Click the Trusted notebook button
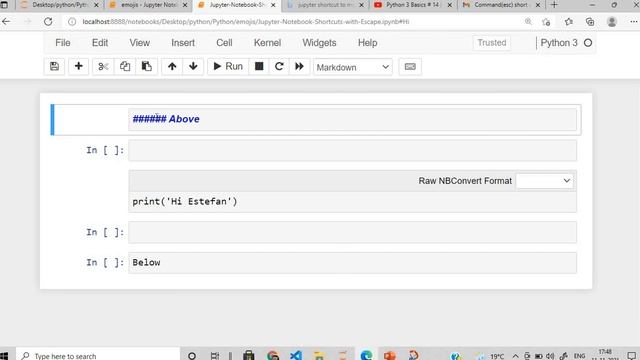640x360 pixels. click(x=492, y=42)
